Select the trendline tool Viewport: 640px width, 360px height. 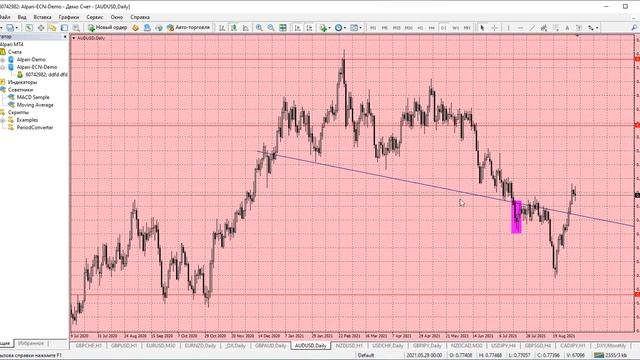tap(532, 28)
